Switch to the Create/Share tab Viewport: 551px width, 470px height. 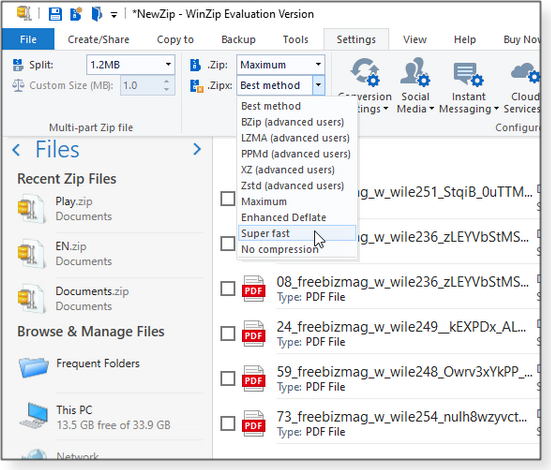[98, 39]
